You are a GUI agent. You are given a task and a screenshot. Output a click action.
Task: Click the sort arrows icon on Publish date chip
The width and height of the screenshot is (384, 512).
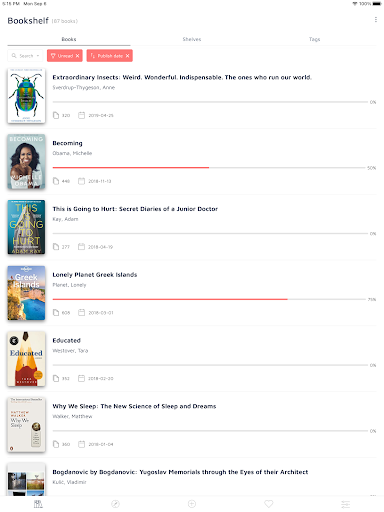coord(93,56)
